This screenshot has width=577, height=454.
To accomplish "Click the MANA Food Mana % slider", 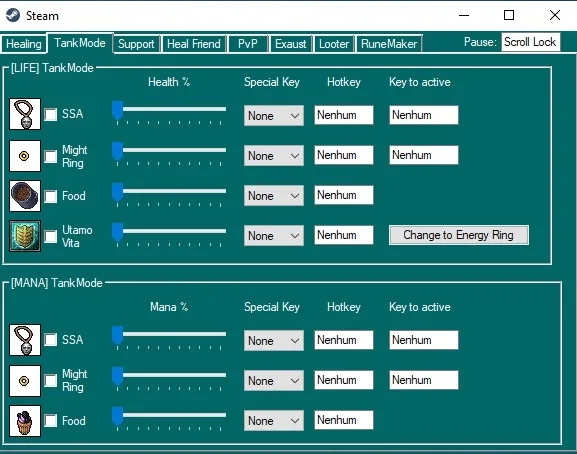I will click(x=169, y=418).
